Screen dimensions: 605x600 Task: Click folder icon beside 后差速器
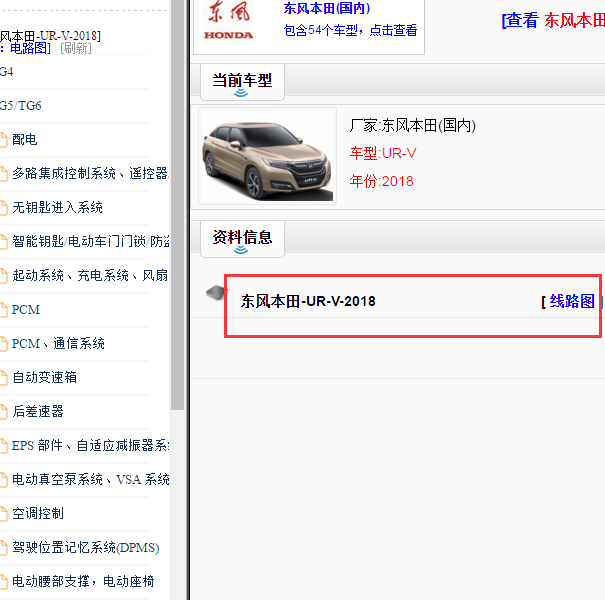point(3,412)
